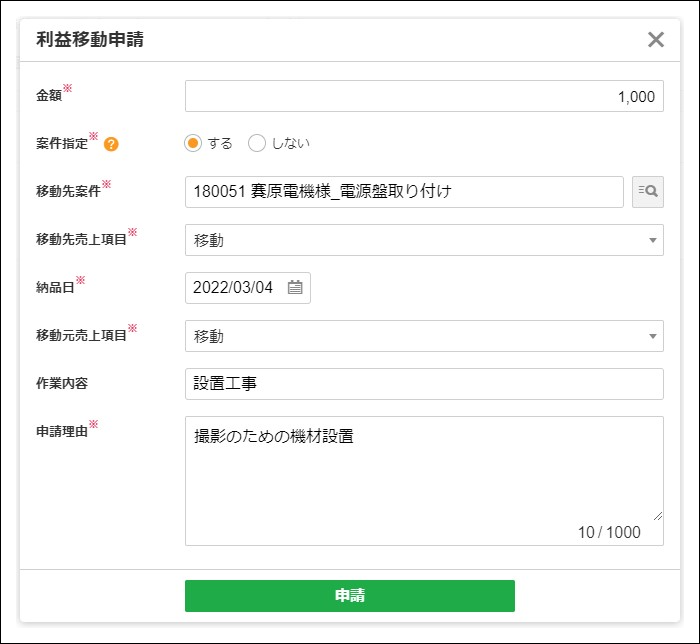Click inside the 申請理由 text area
The height and width of the screenshot is (644, 700).
click(424, 470)
